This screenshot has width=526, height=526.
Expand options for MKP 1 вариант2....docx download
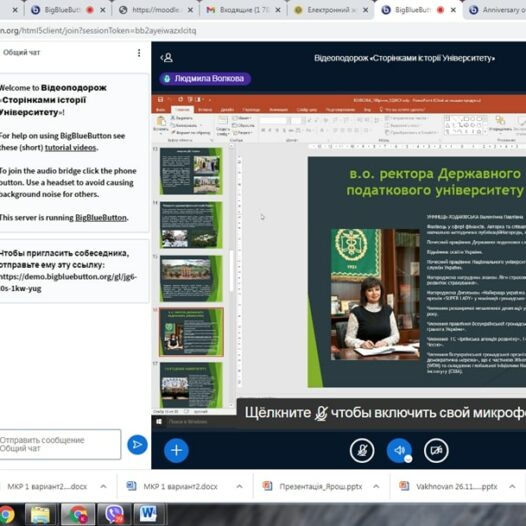(103, 486)
